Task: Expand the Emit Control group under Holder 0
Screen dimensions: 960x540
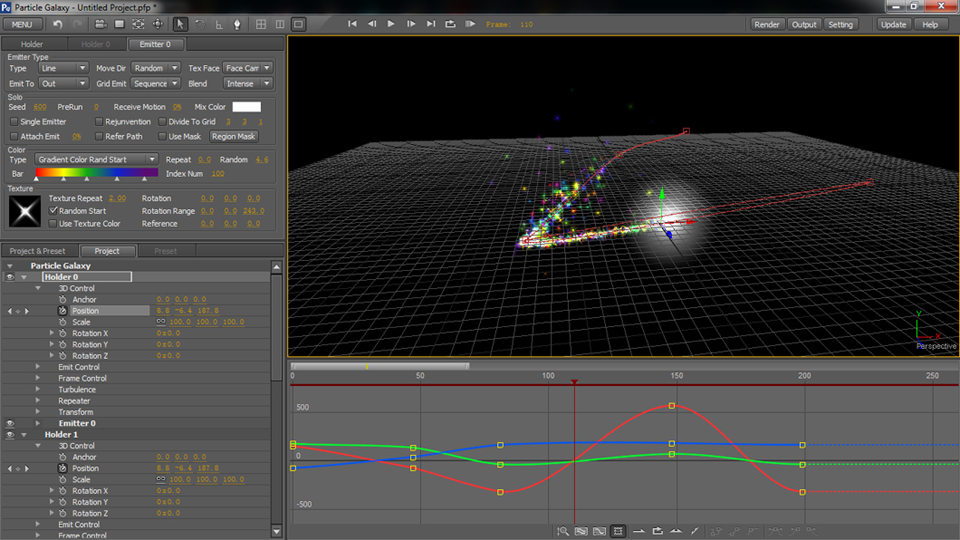Action: tap(37, 367)
